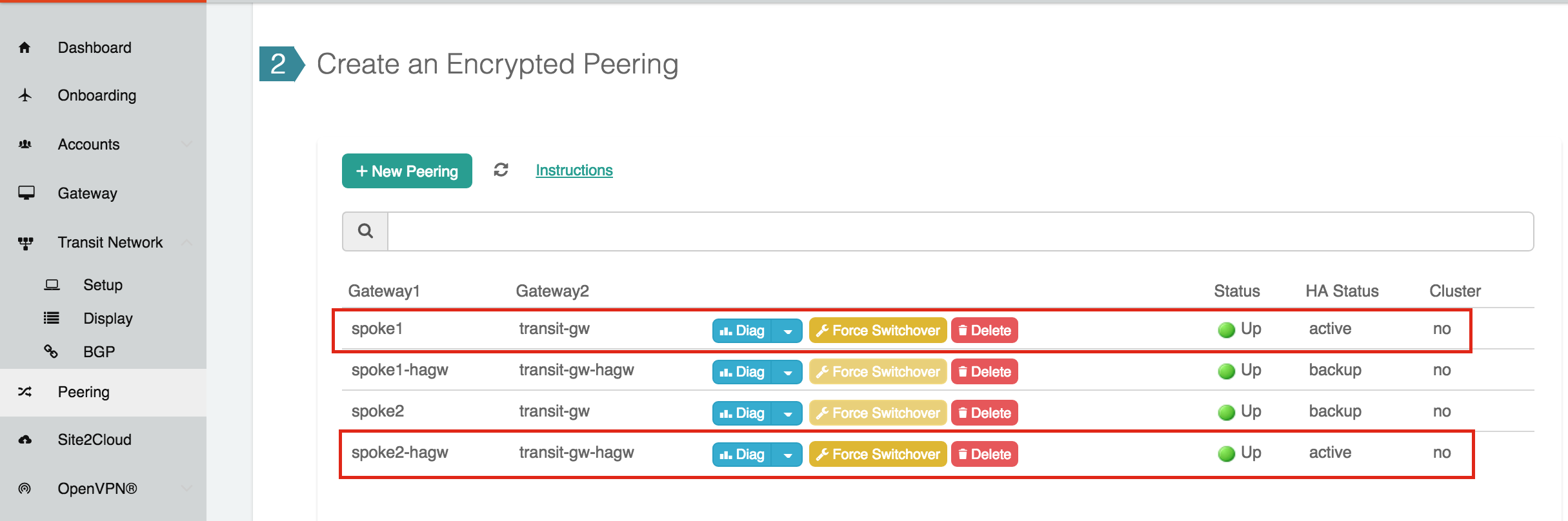Click the search magnifier icon
Viewport: 1568px width, 521px height.
(365, 231)
